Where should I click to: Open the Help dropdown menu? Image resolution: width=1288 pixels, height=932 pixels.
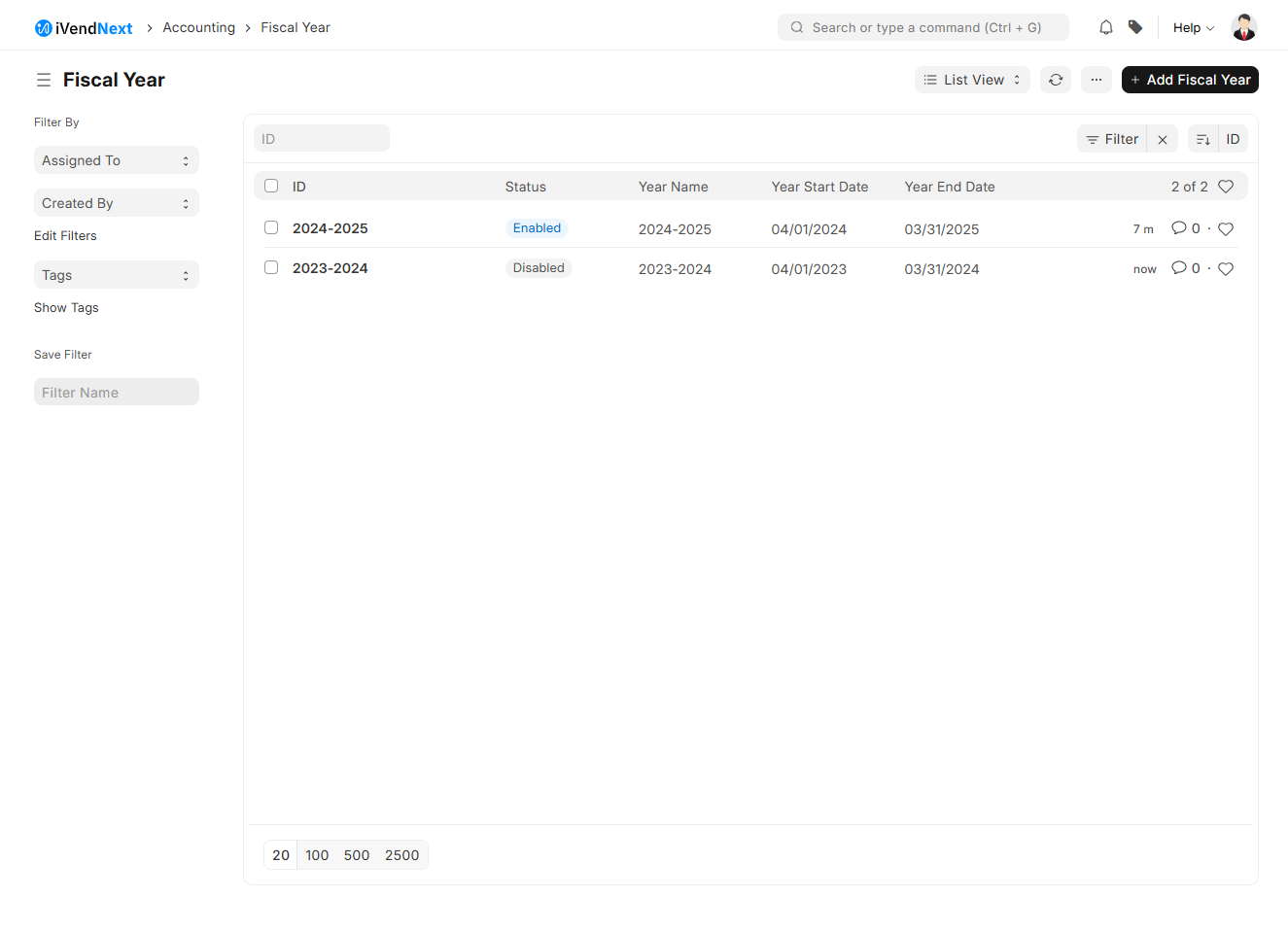pyautogui.click(x=1194, y=27)
